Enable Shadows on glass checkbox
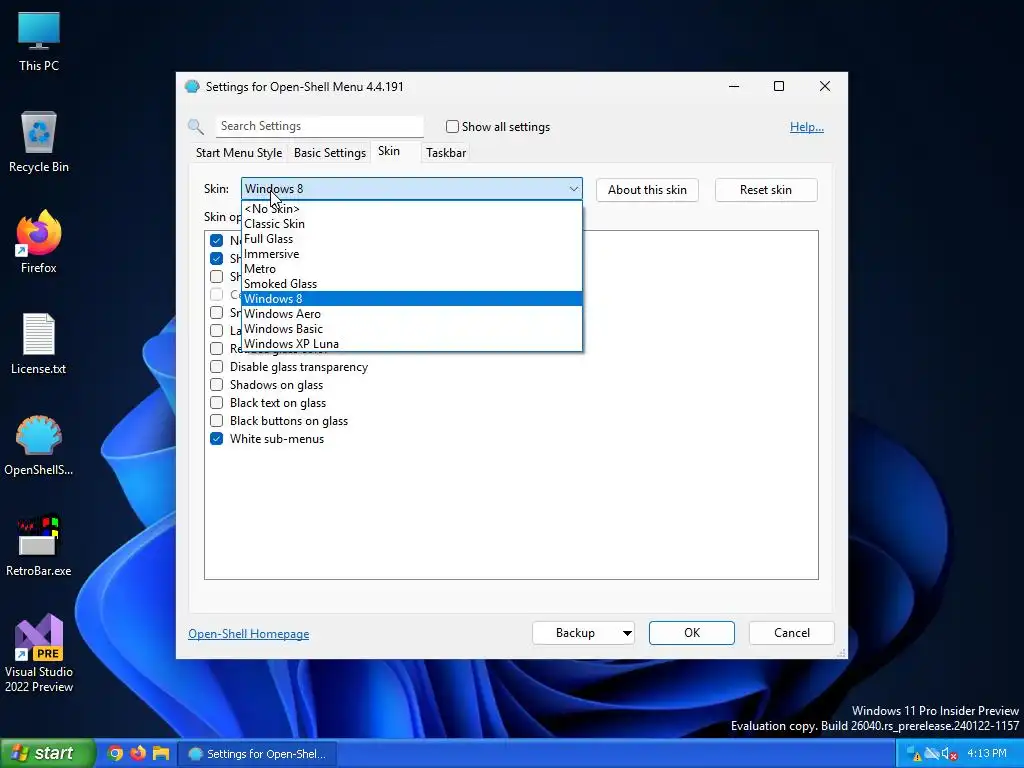The height and width of the screenshot is (768, 1024). [216, 385]
